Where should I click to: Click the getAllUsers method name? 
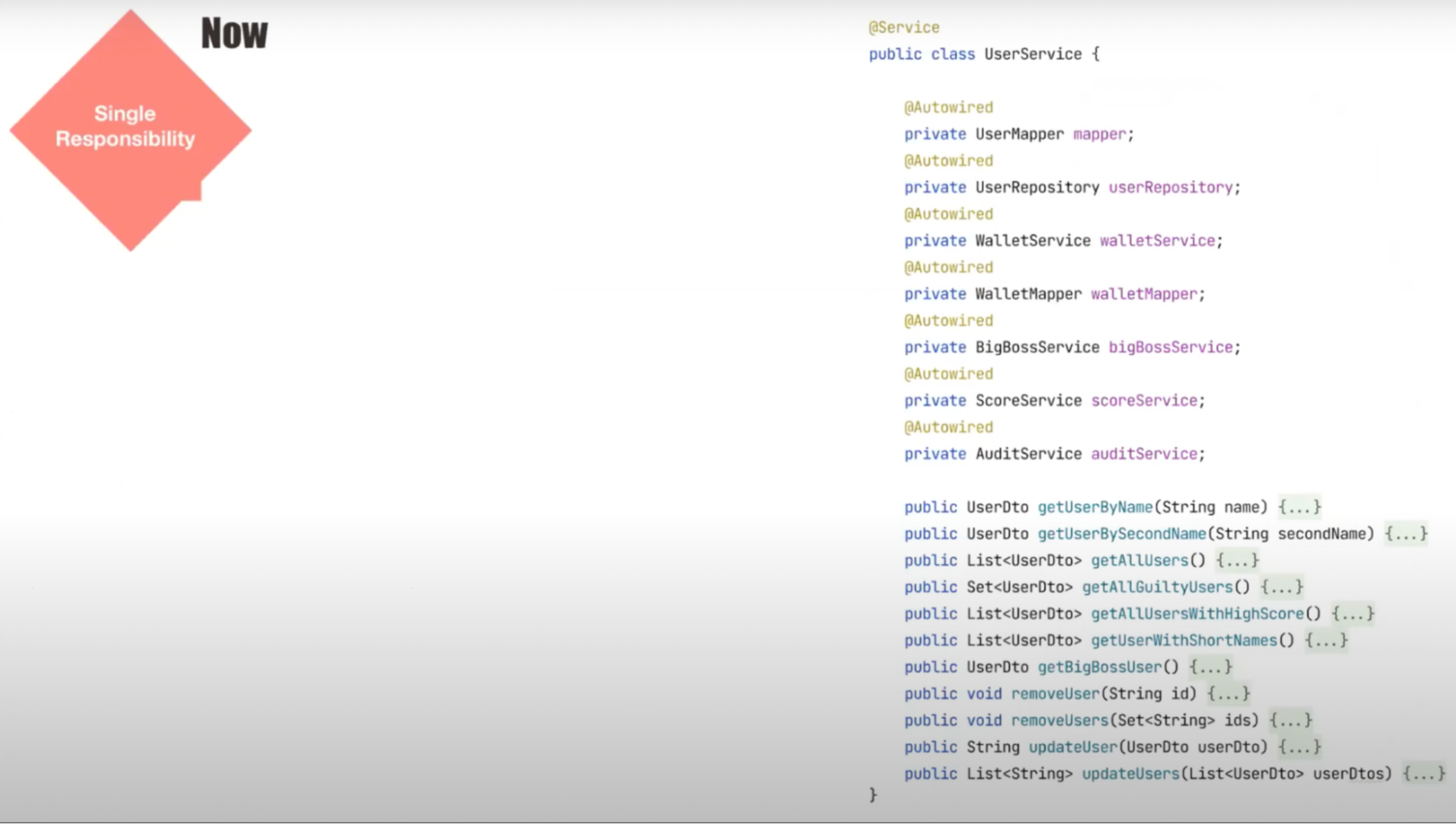click(1140, 561)
